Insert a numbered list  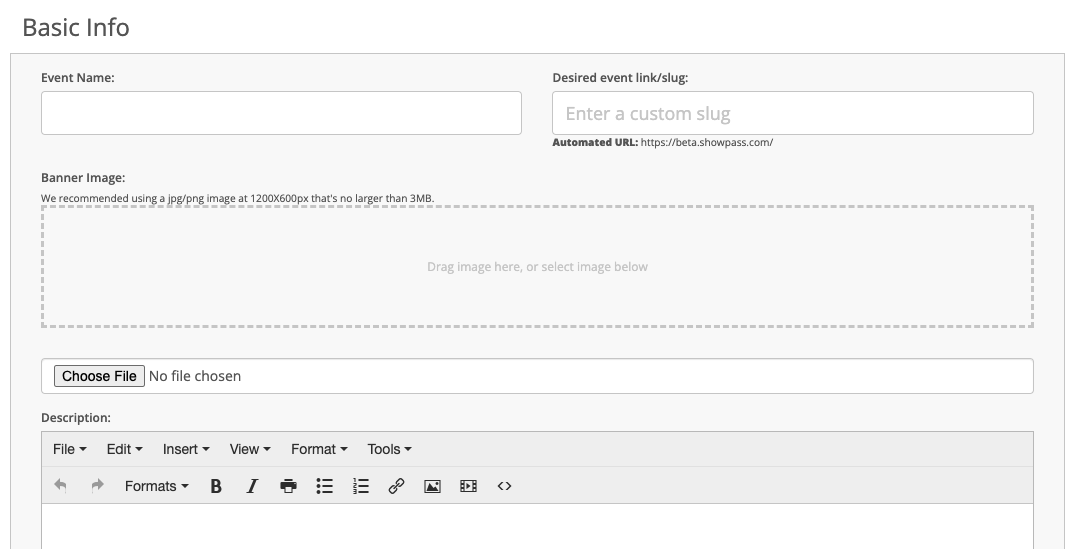pyautogui.click(x=361, y=486)
